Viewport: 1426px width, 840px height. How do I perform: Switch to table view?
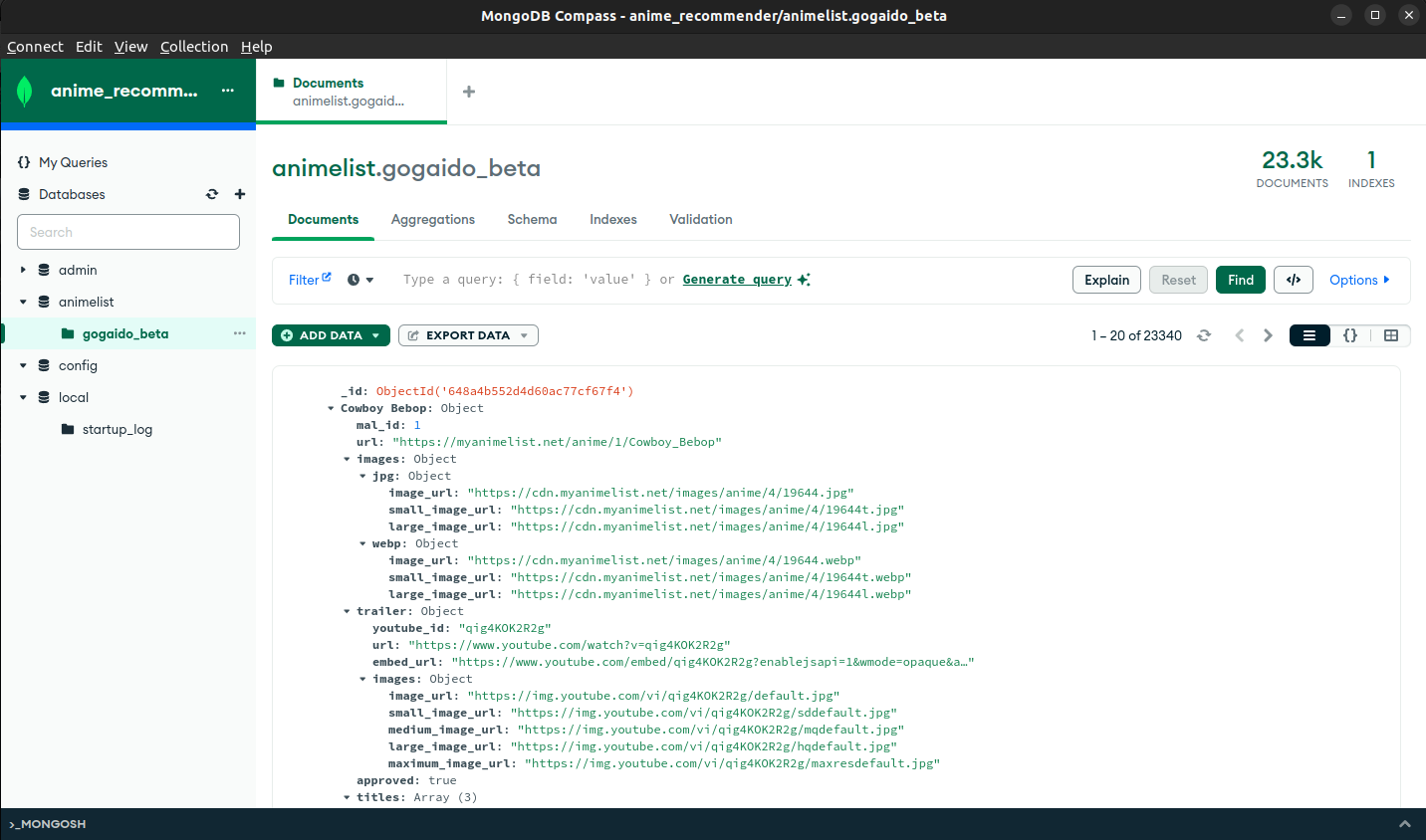1391,335
